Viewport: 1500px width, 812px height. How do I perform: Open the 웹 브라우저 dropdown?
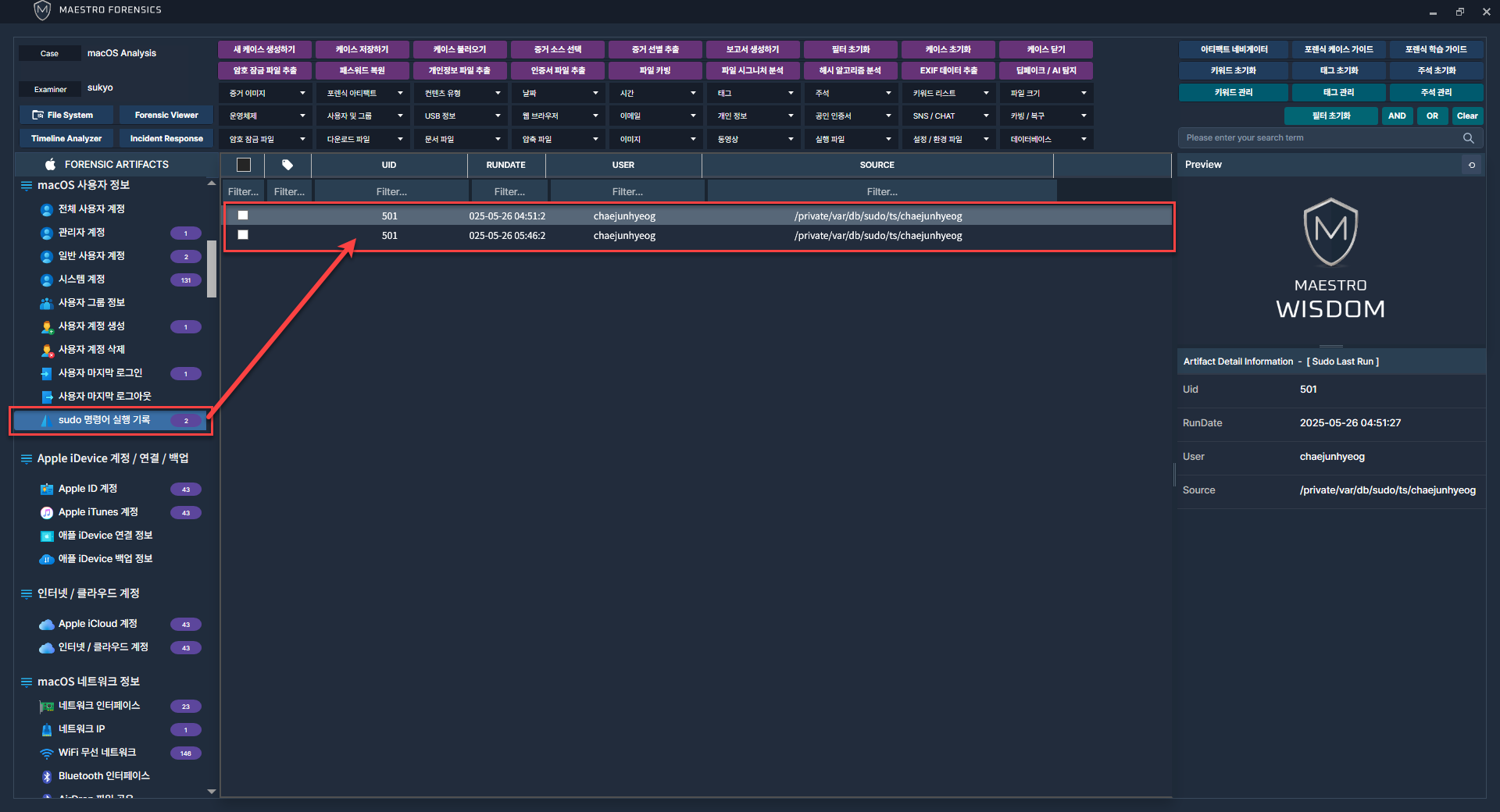pyautogui.click(x=559, y=116)
